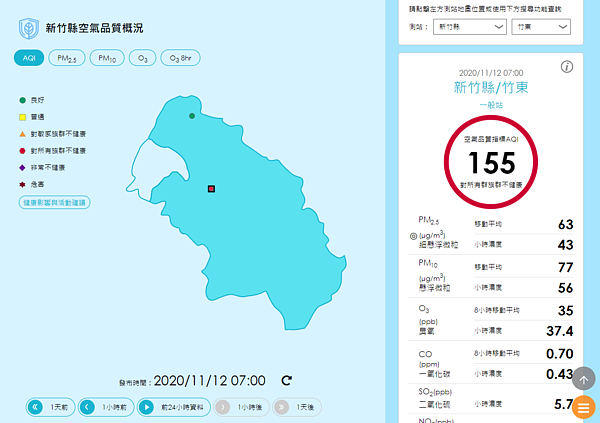Select the green station marker on map
The height and width of the screenshot is (423, 600).
[x=192, y=116]
